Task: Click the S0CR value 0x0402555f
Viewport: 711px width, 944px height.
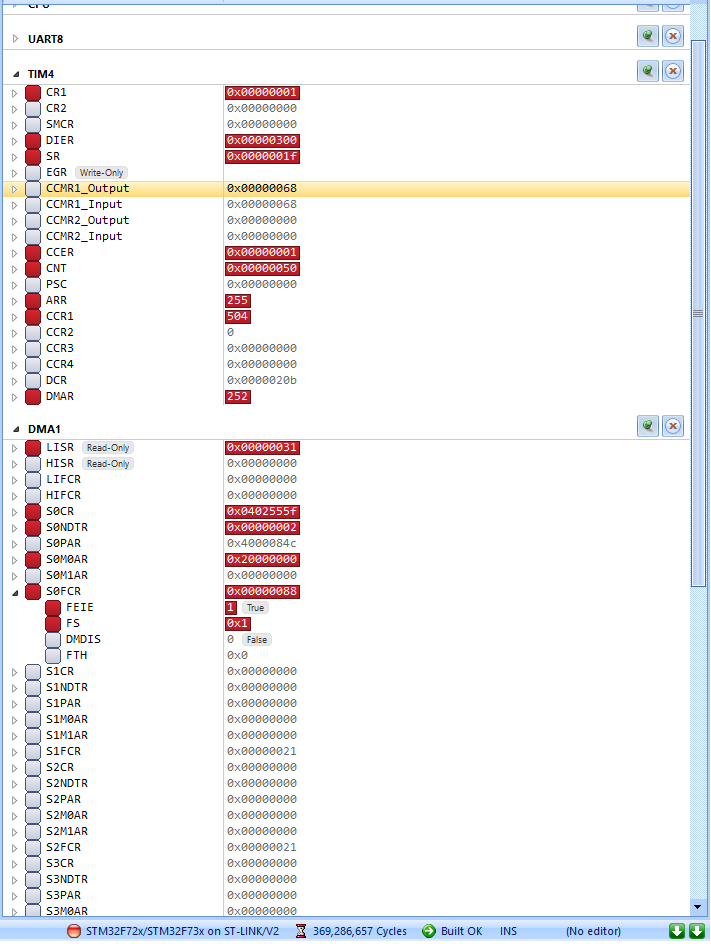Action: pyautogui.click(x=262, y=512)
